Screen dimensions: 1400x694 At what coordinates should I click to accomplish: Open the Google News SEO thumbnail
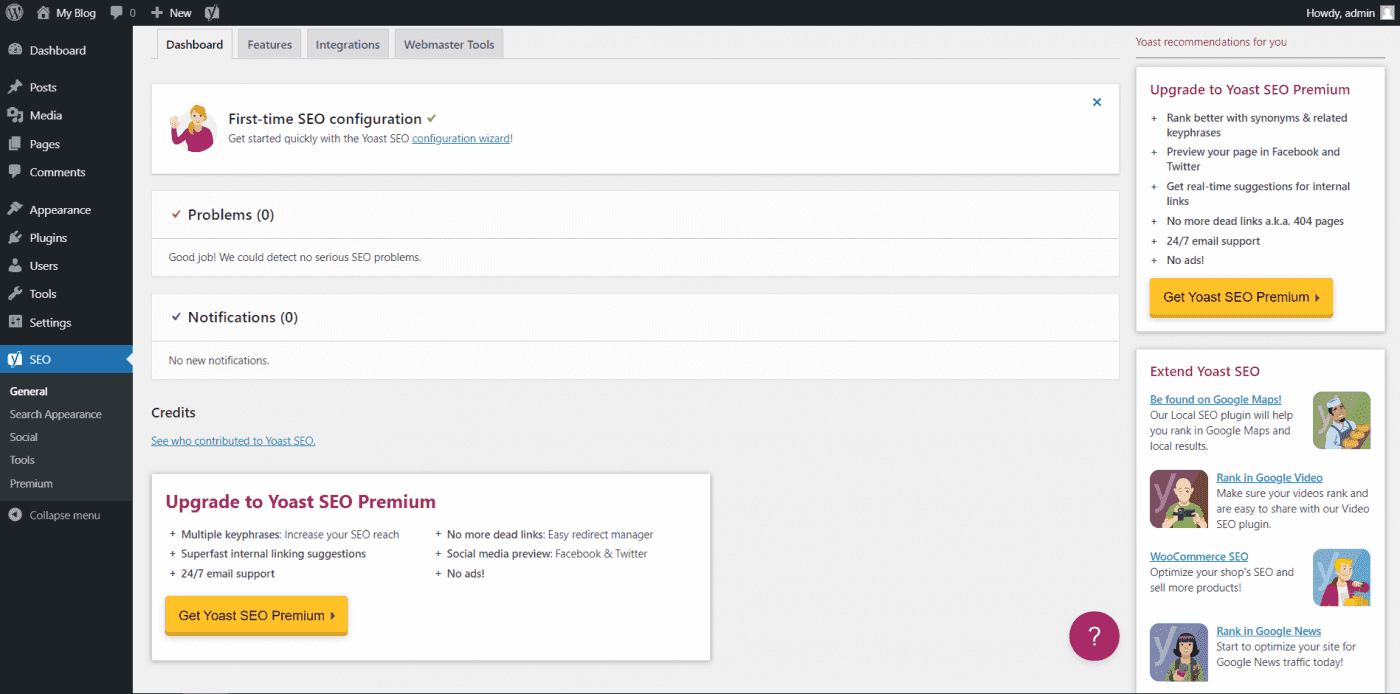(1179, 652)
